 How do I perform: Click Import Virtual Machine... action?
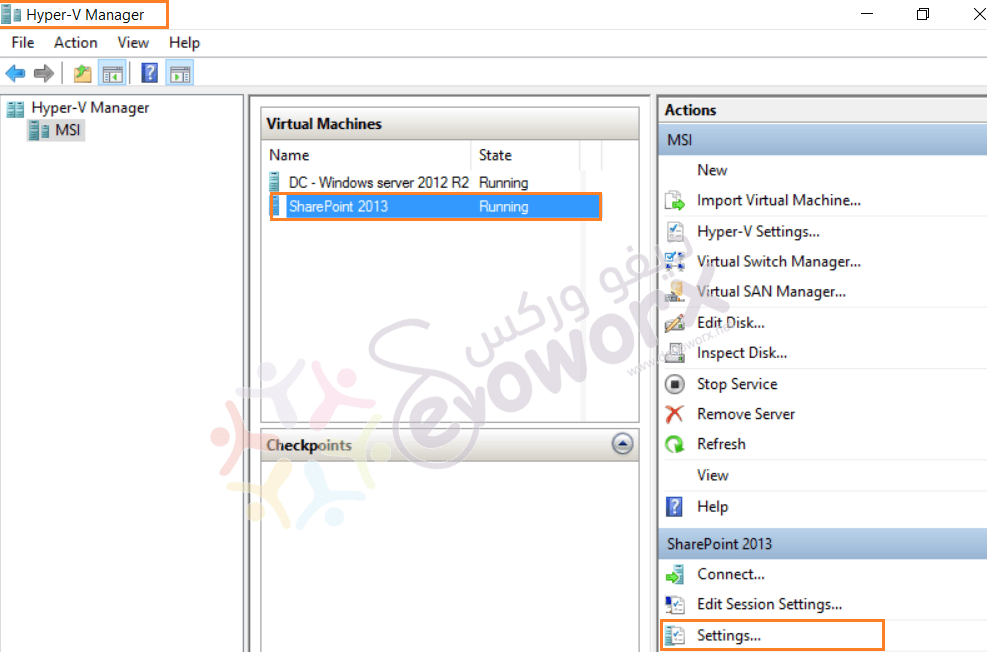coord(779,201)
